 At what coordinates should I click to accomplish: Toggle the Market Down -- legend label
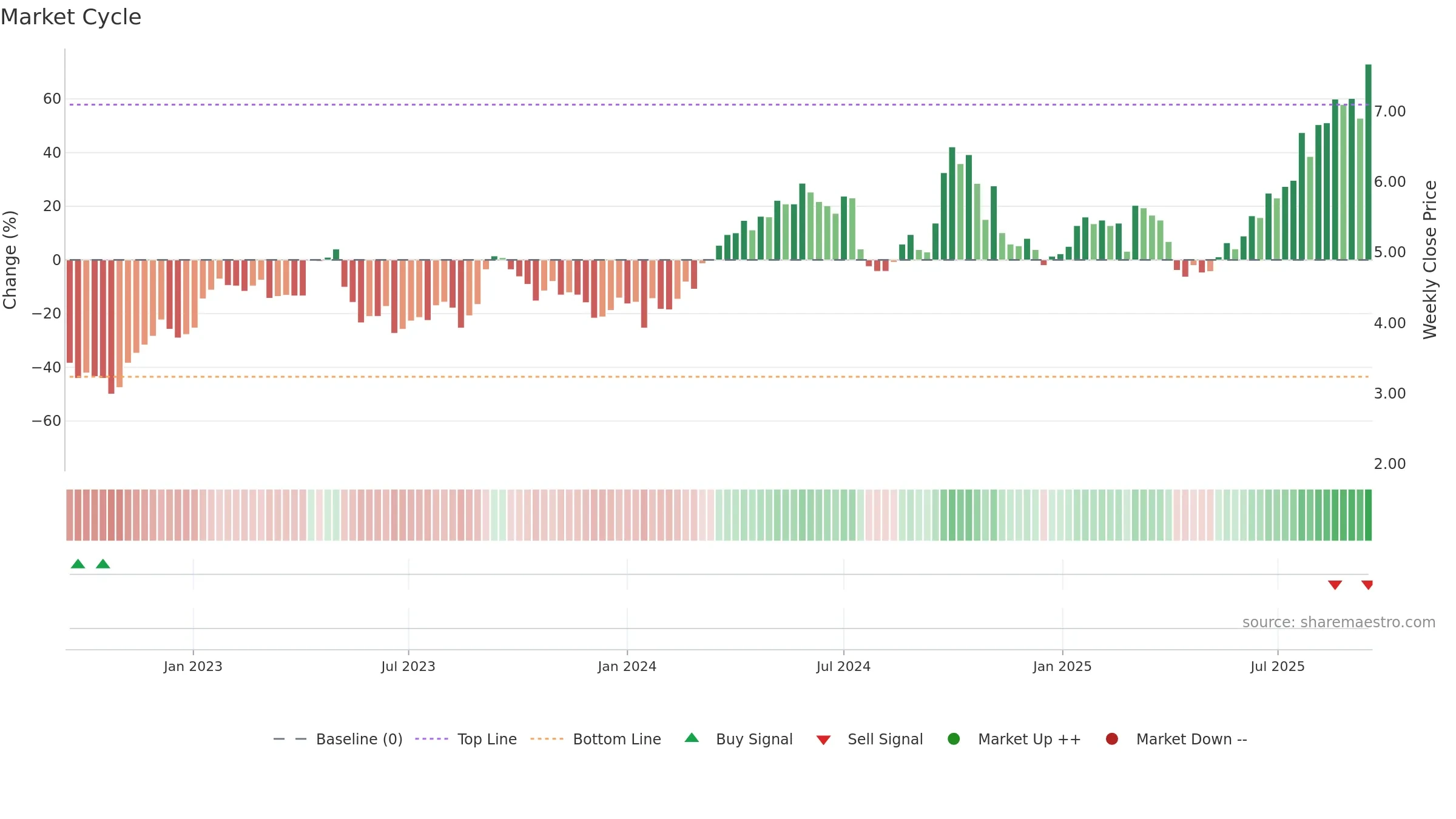pyautogui.click(x=1191, y=739)
